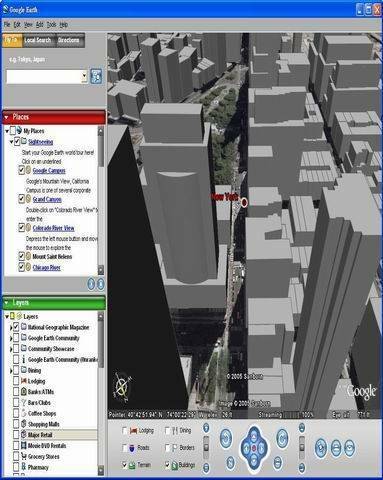
Task: Click the on-map compass icon
Action: (x=122, y=386)
